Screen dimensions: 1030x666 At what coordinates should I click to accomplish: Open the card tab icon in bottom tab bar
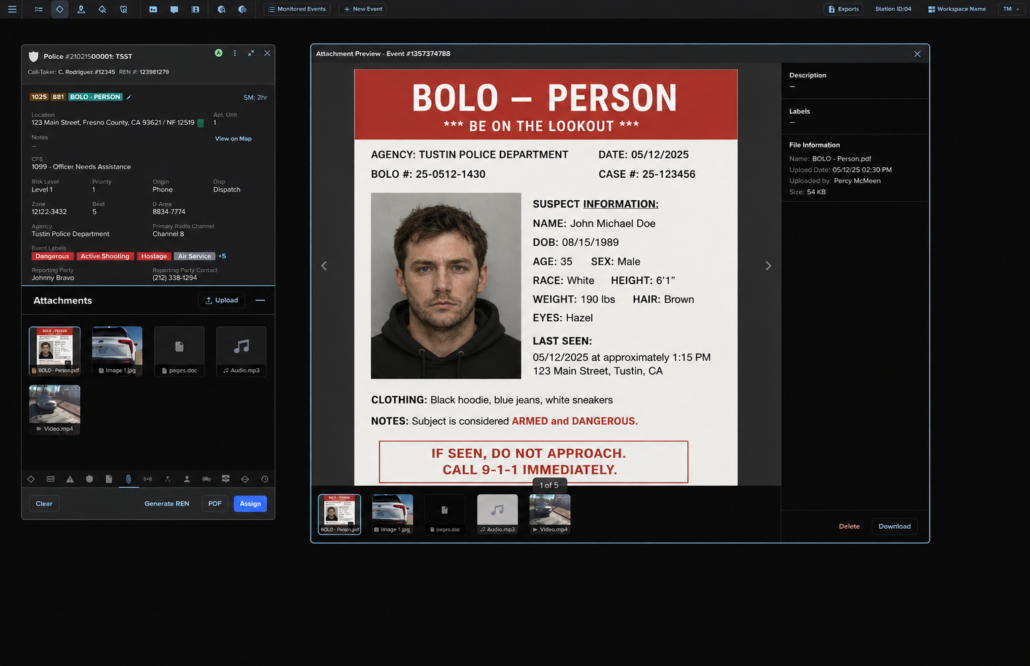pyautogui.click(x=51, y=479)
